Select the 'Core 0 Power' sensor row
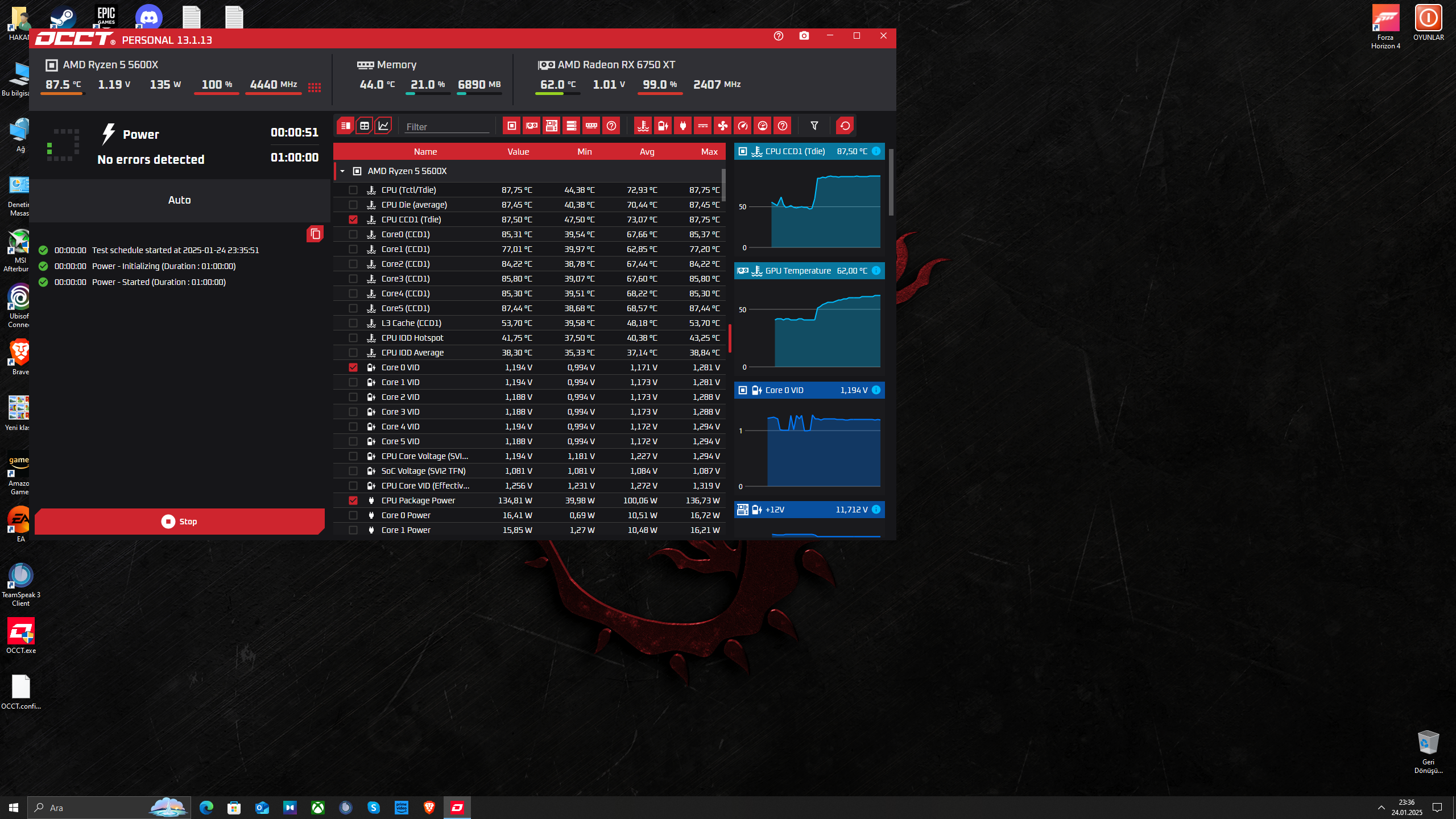 tap(530, 515)
